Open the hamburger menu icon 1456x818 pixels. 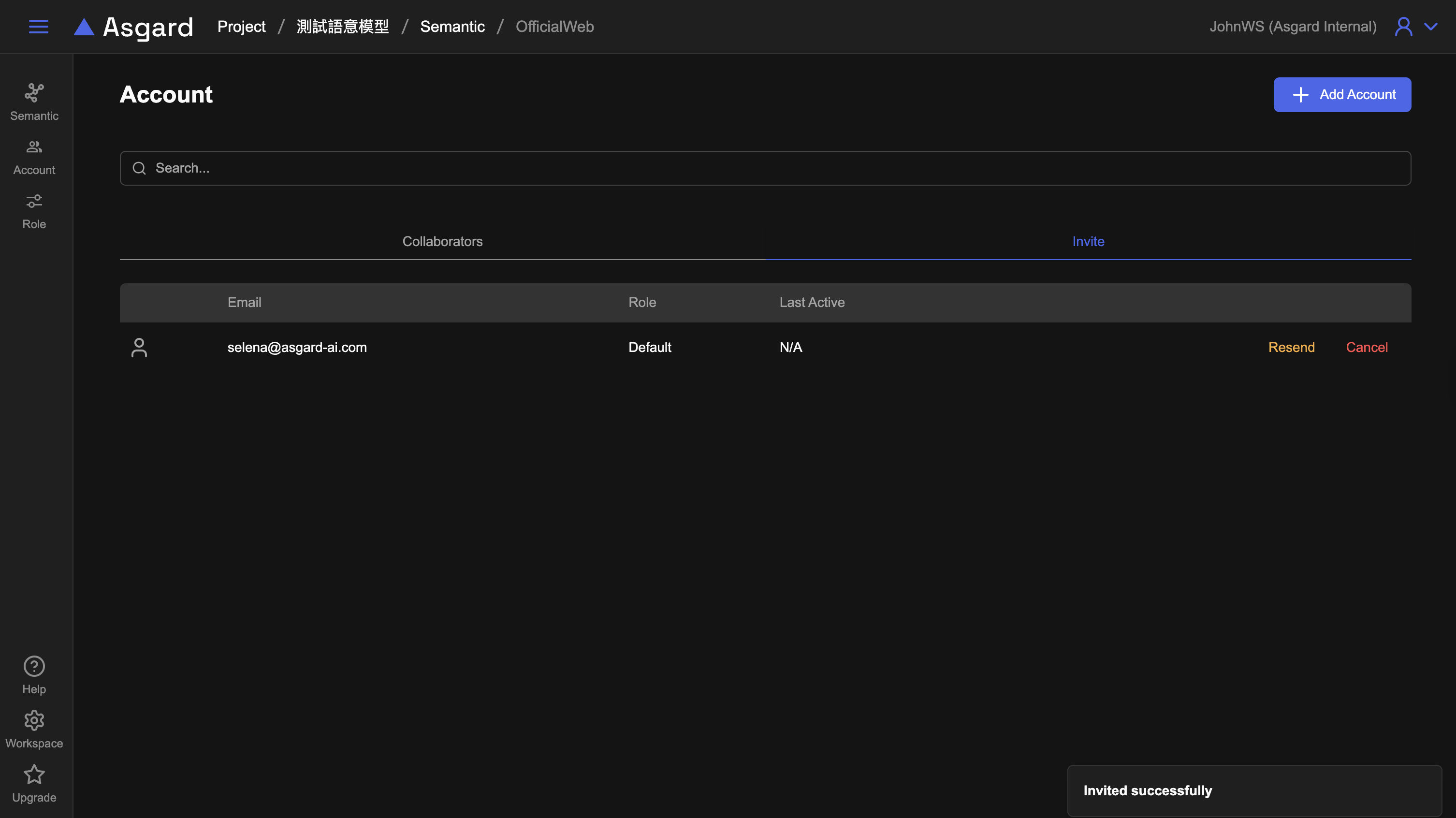[x=39, y=27]
